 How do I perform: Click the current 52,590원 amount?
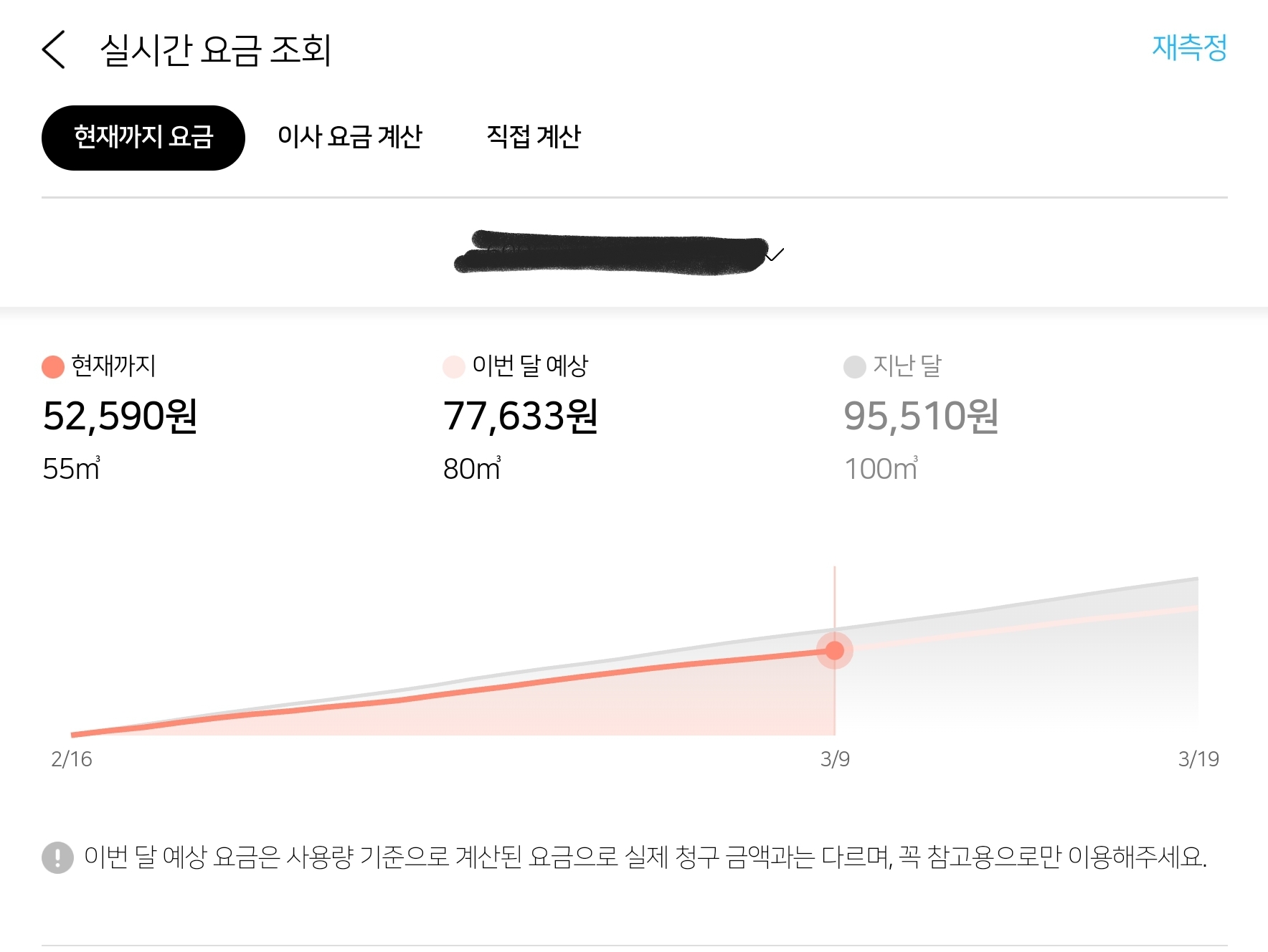[120, 416]
